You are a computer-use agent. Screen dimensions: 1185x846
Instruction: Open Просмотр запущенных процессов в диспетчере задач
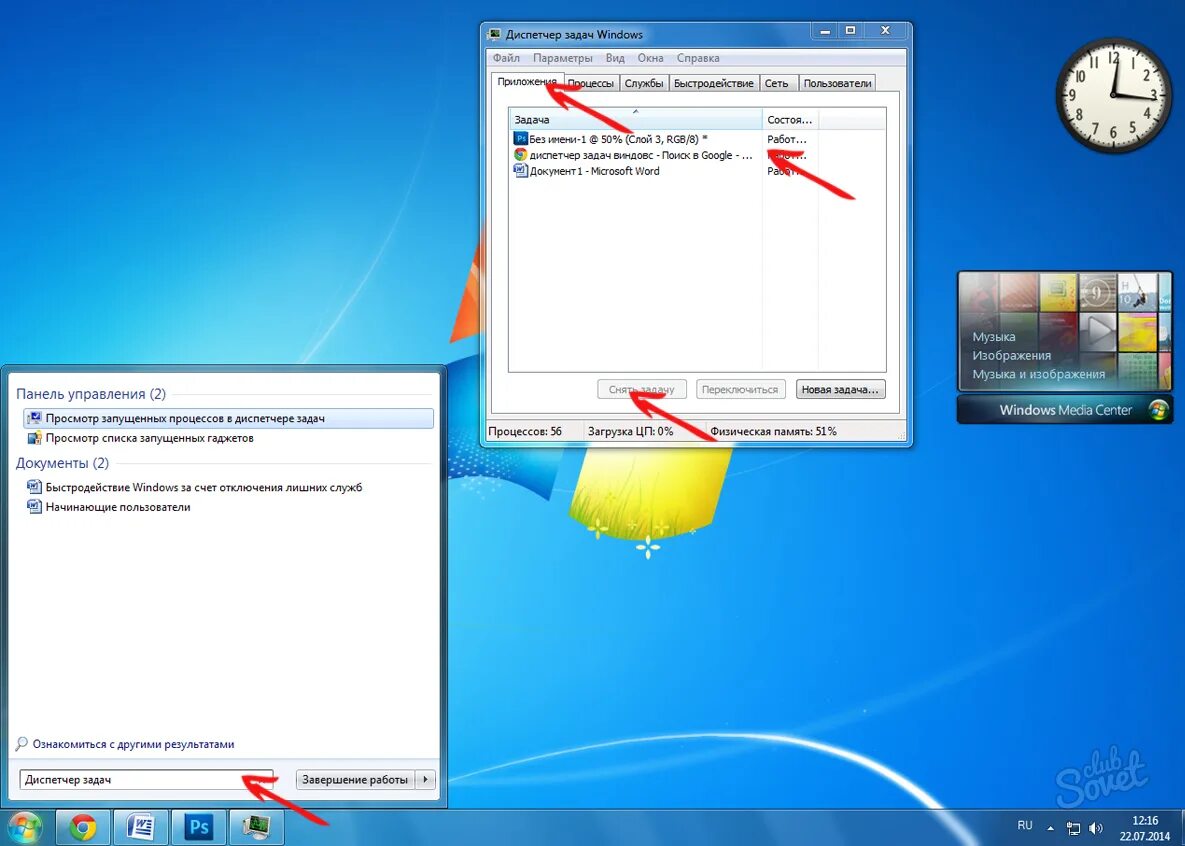coord(229,418)
